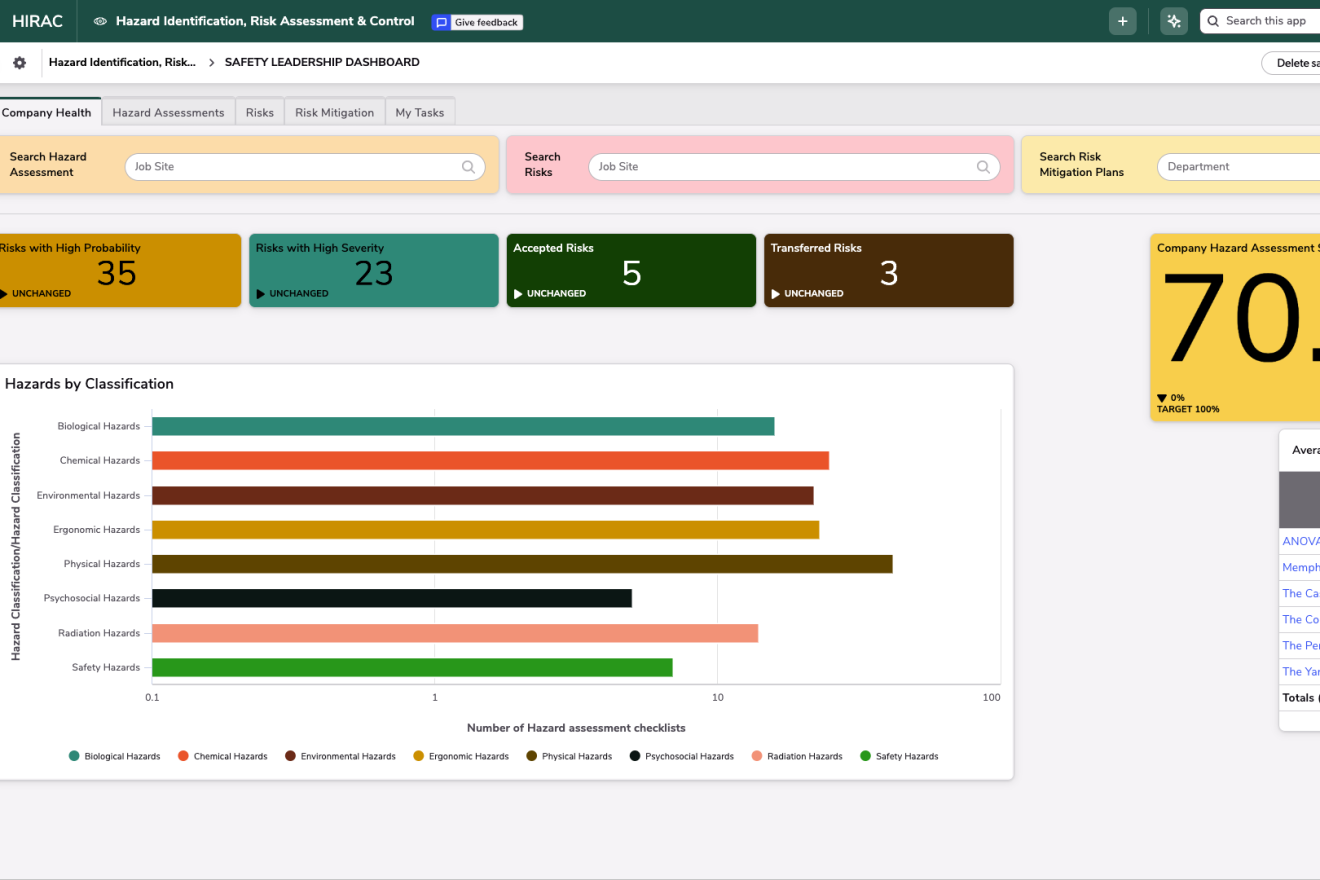Click the eye icon beside app title
This screenshot has width=1320, height=880.
point(100,21)
